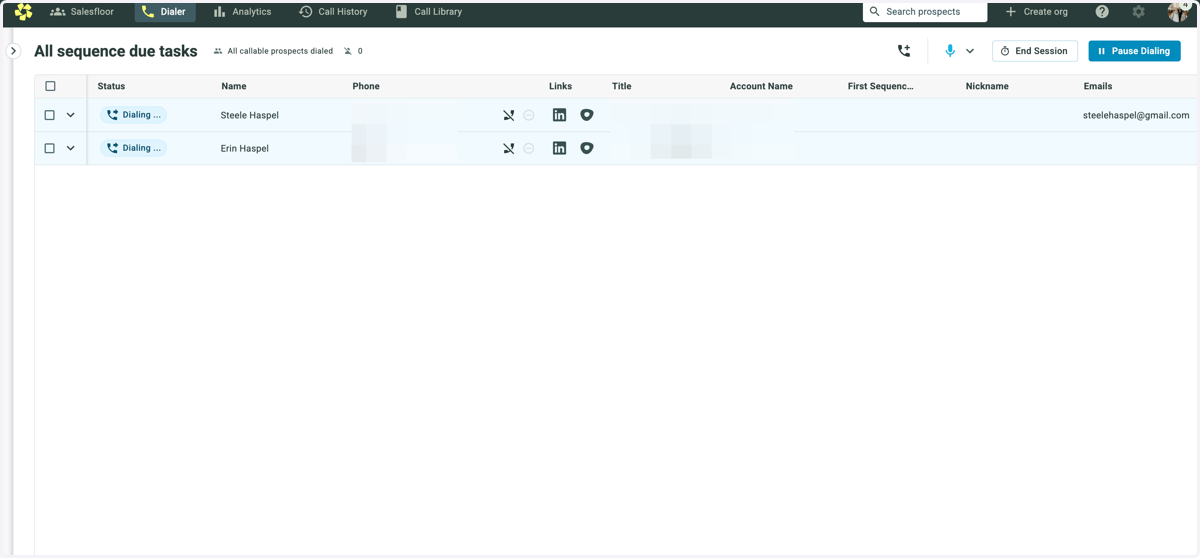This screenshot has width=1200, height=558.
Task: Click the user profile avatar
Action: click(1178, 12)
